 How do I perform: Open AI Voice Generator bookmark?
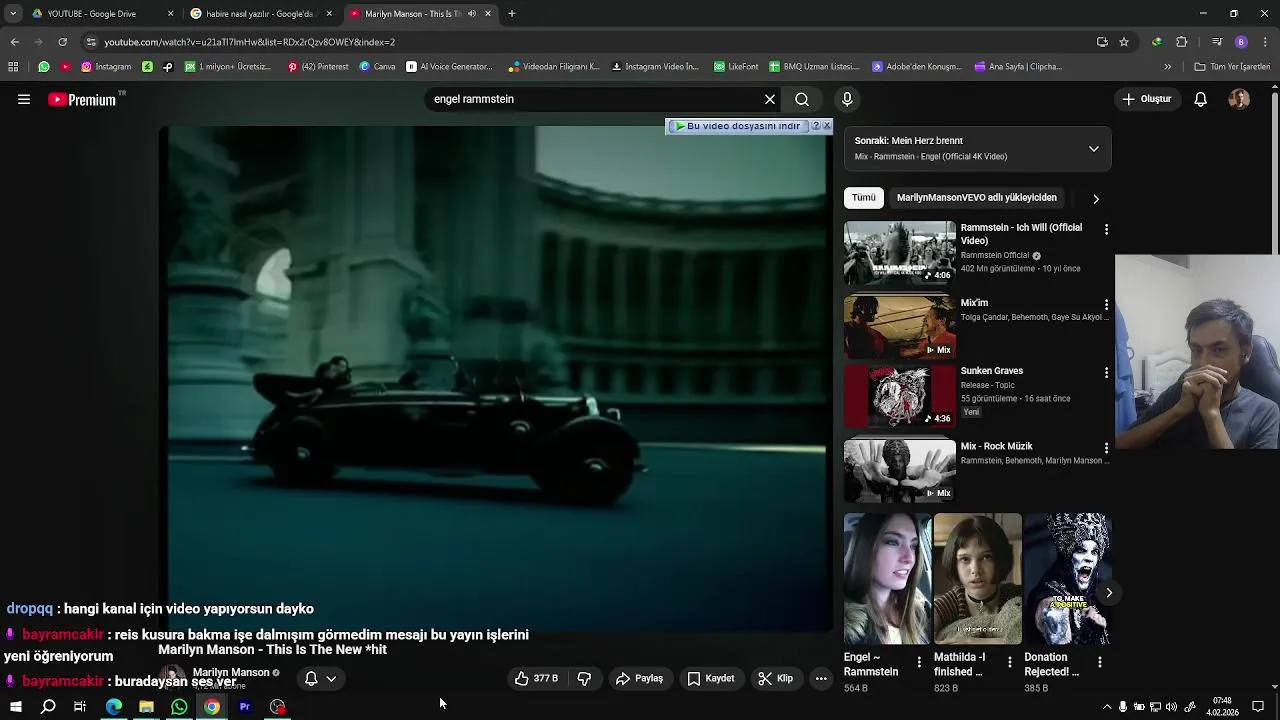[x=449, y=67]
